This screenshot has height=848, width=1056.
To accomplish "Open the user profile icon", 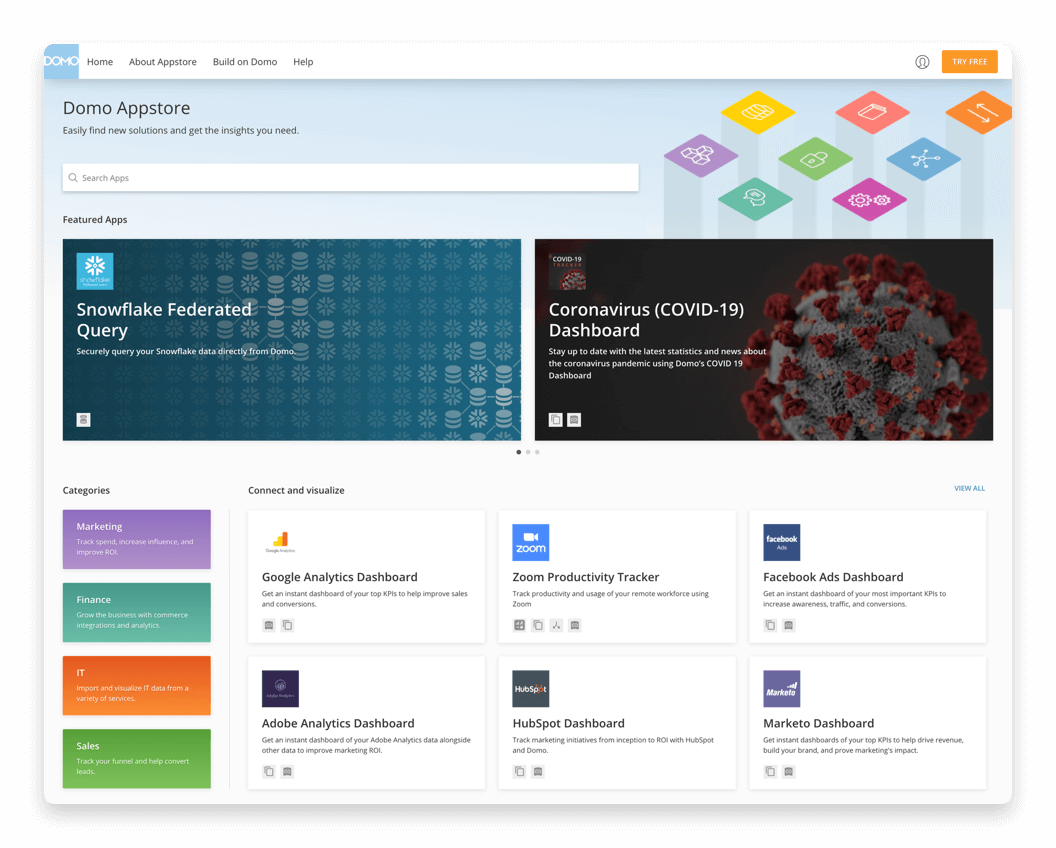I will pyautogui.click(x=922, y=62).
